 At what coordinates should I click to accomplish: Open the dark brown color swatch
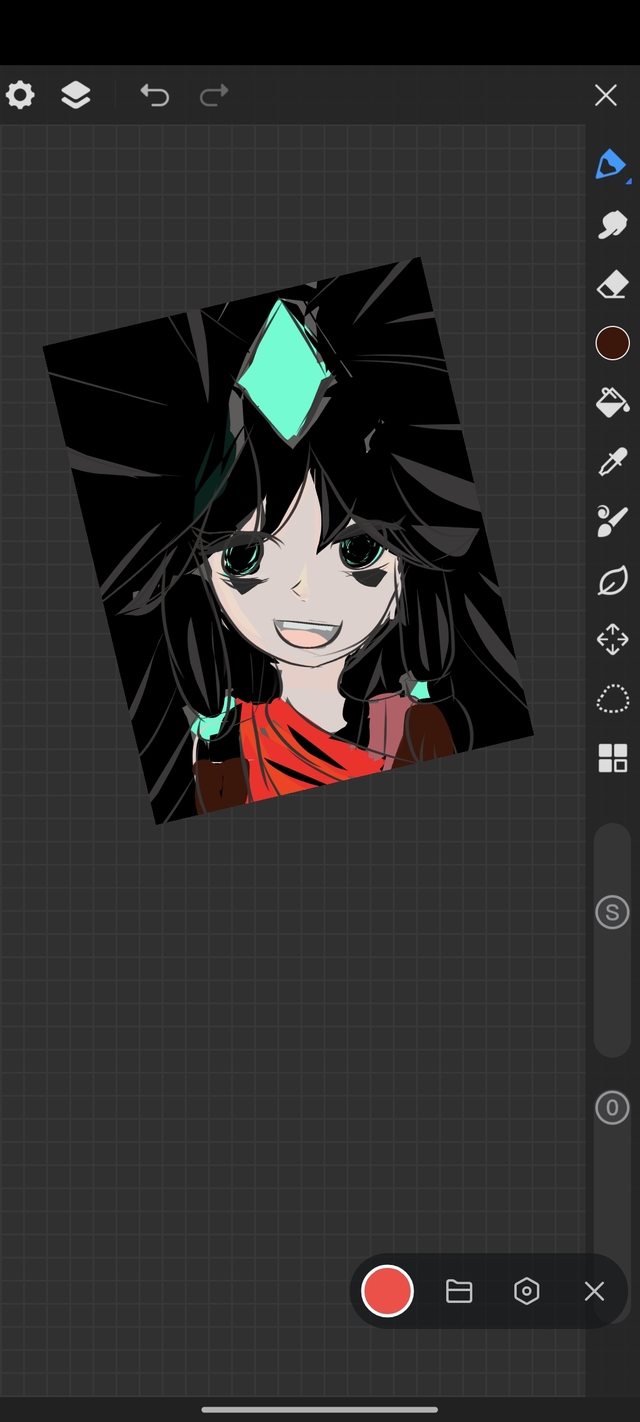point(612,343)
